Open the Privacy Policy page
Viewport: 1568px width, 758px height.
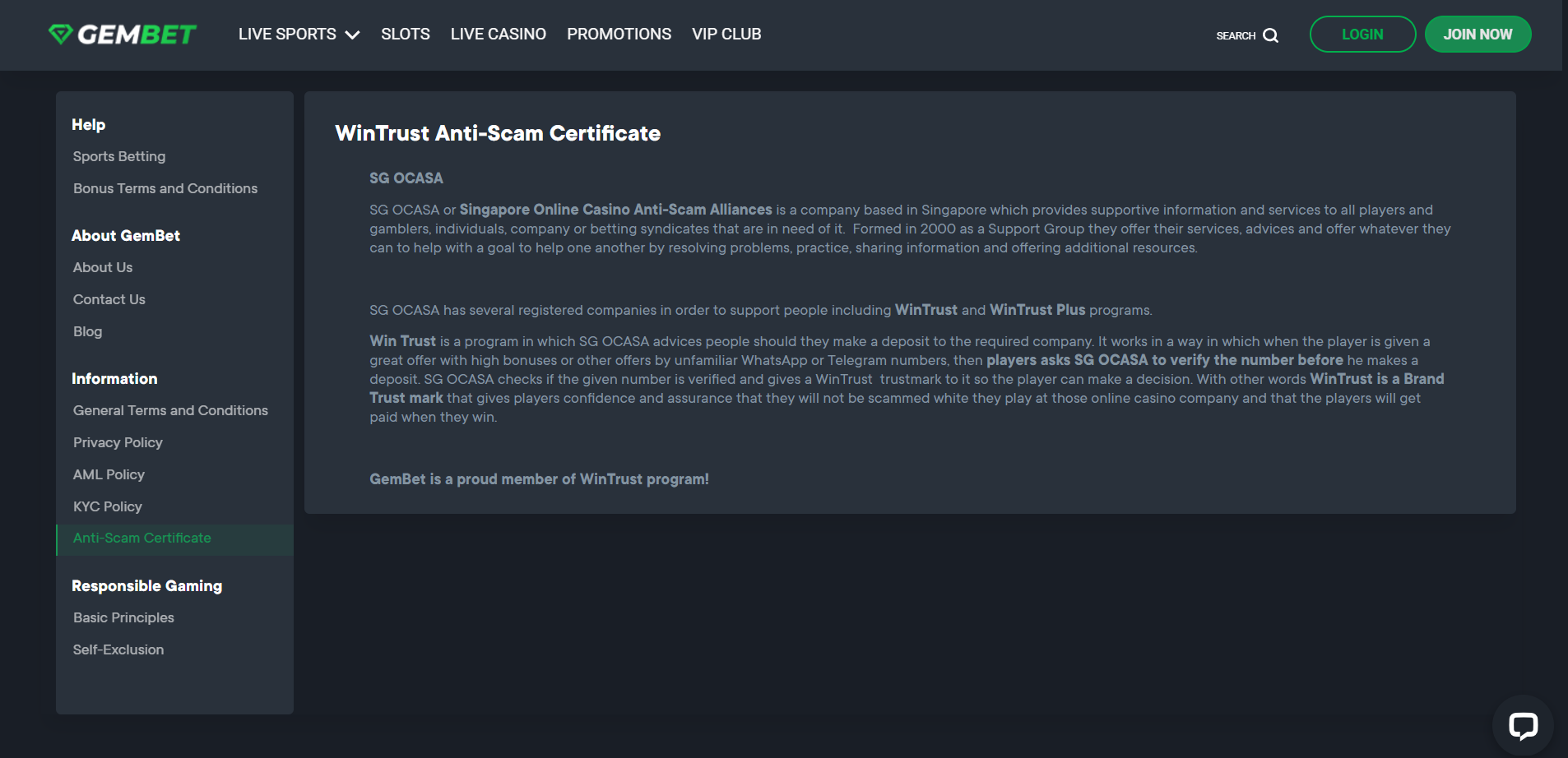coord(118,442)
